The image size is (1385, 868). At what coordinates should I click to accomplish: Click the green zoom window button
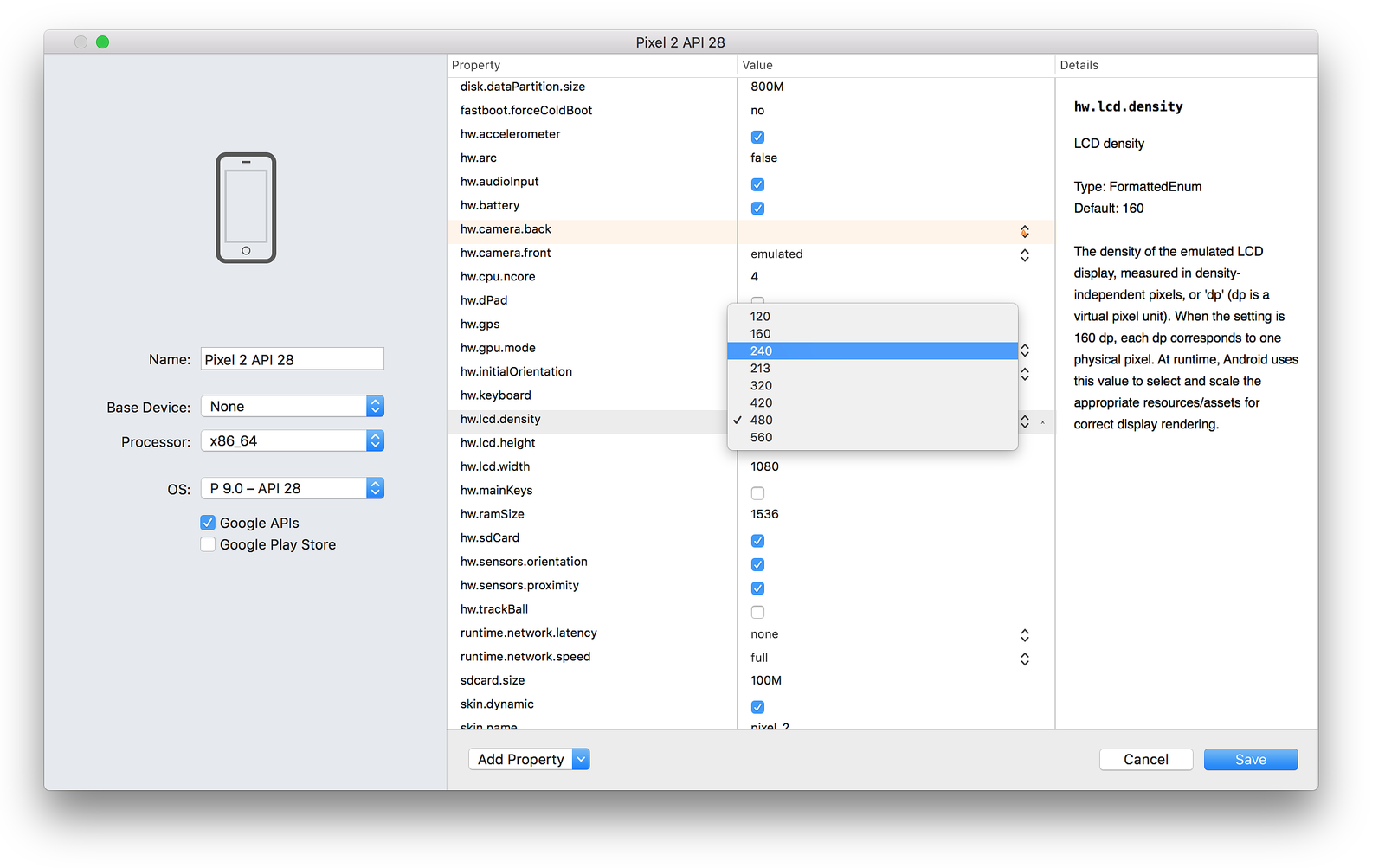point(102,42)
